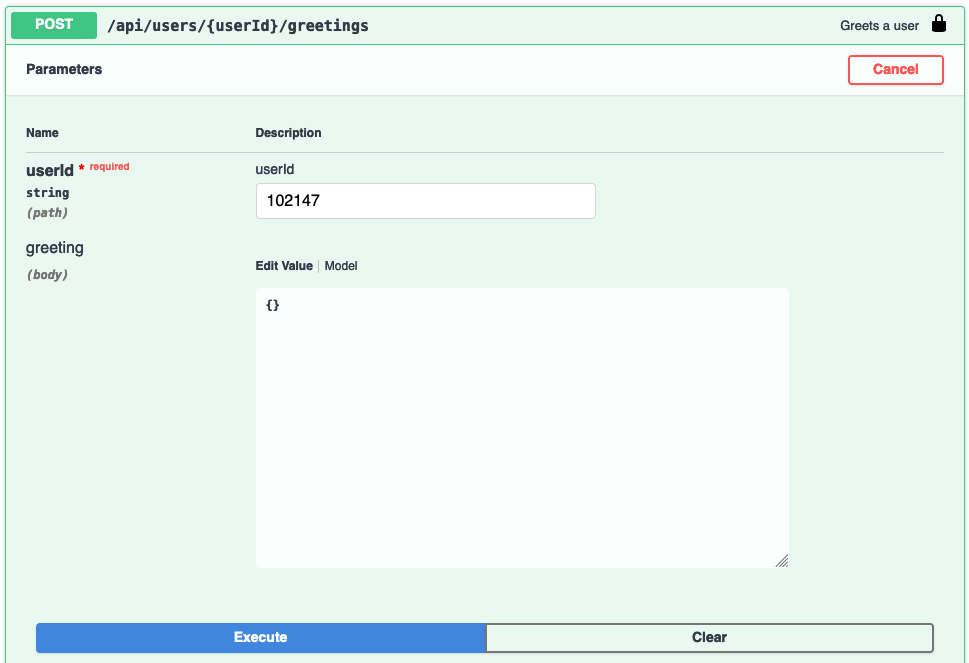Click the lock to open authorization dialog
Viewport: 969px width, 663px height.
(x=938, y=24)
